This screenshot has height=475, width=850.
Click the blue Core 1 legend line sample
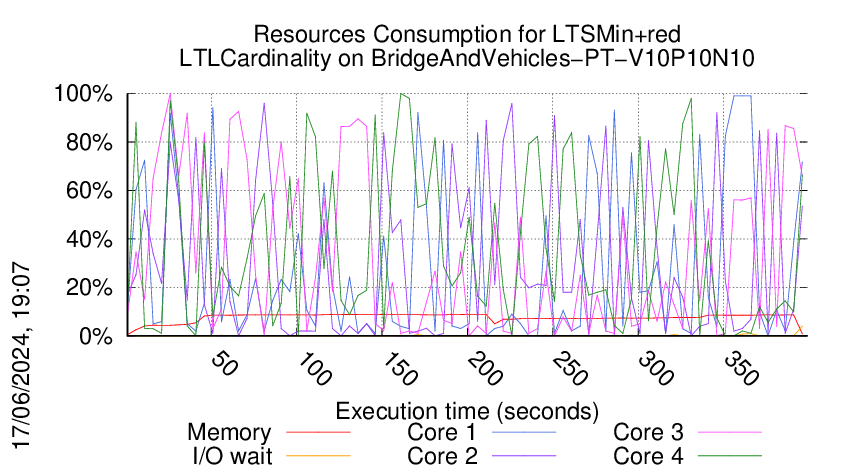click(x=524, y=432)
